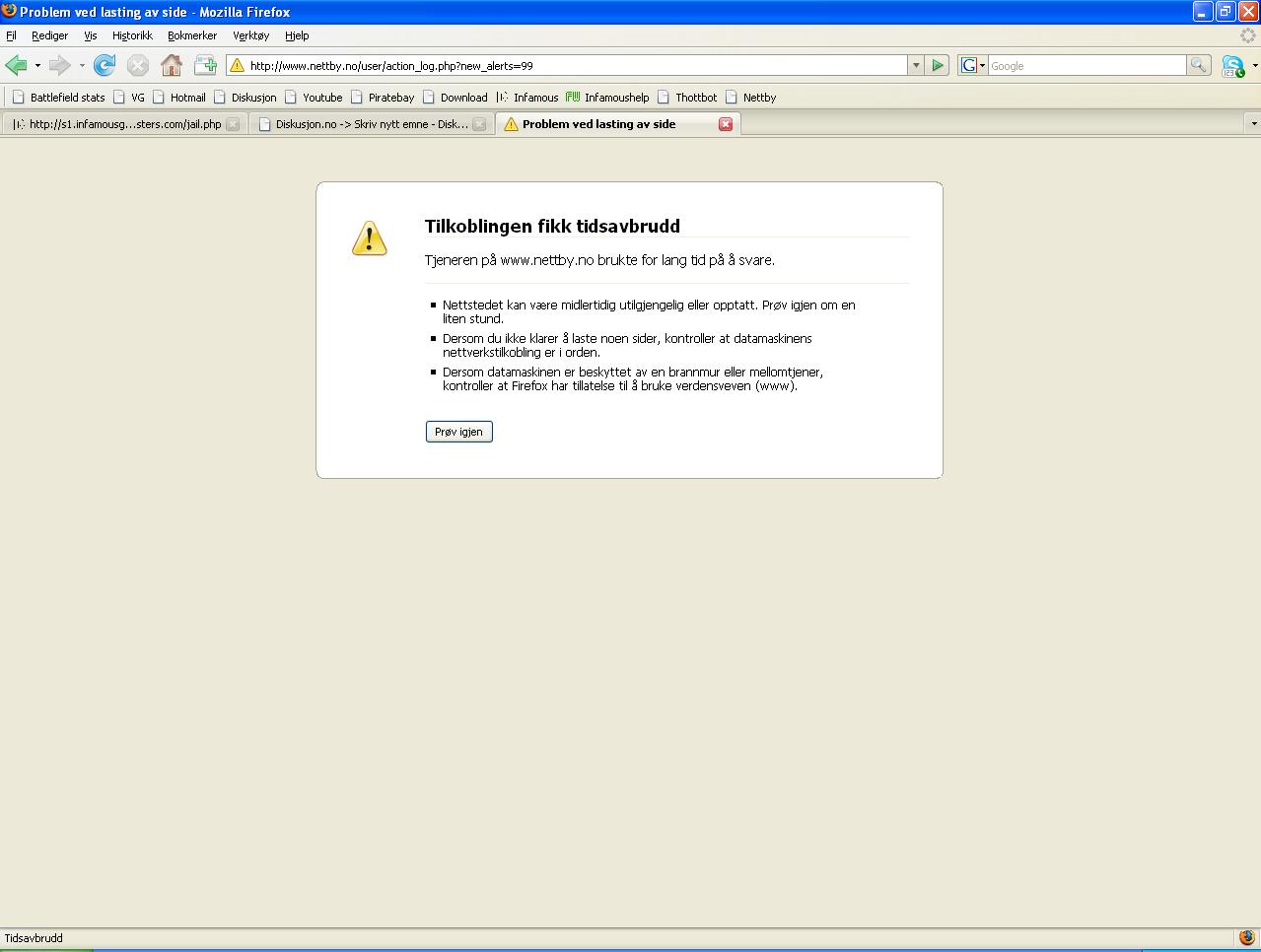1261x952 pixels.
Task: Click the search magnifier icon
Action: 1198,65
